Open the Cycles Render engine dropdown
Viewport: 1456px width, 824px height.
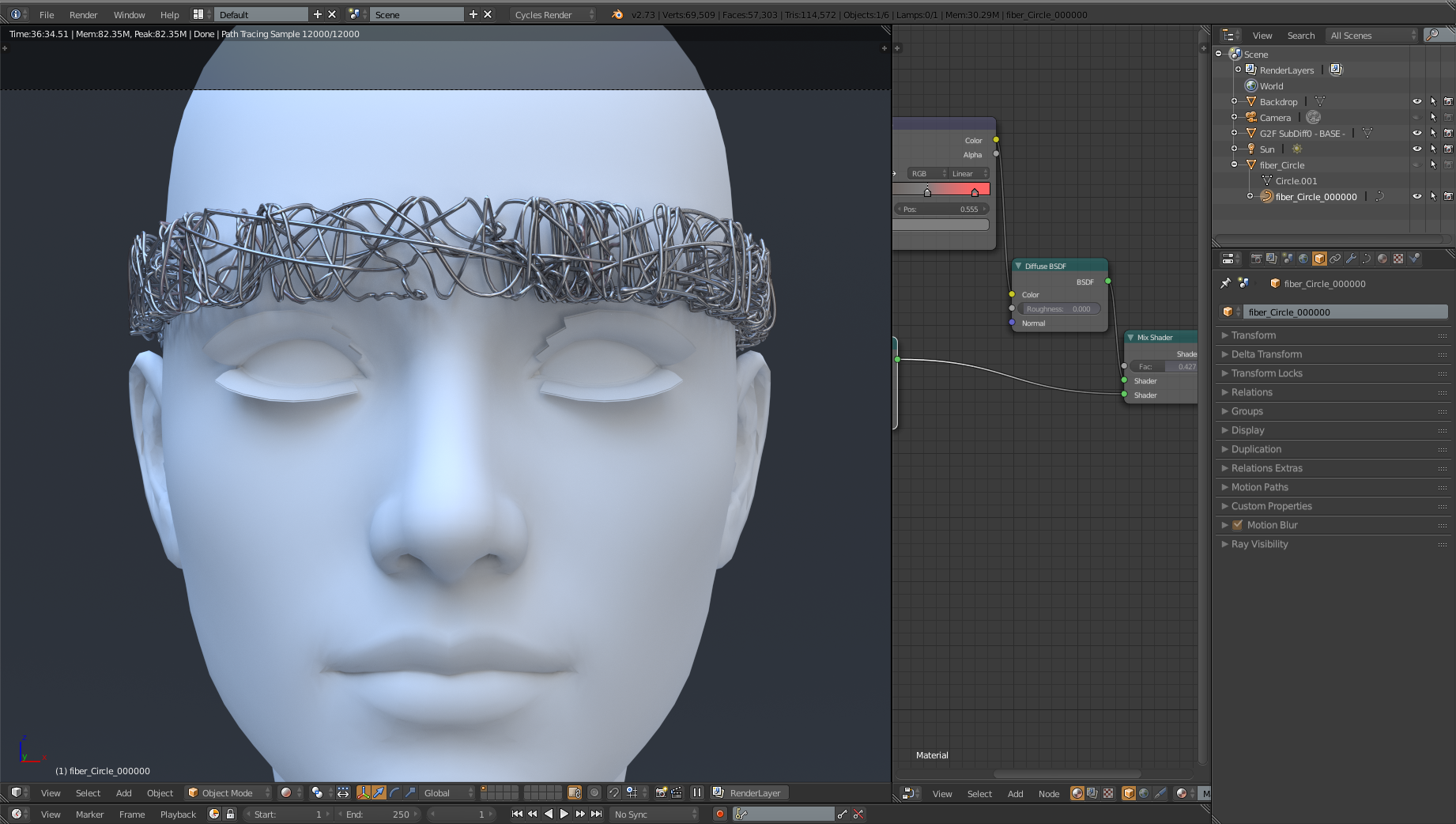[x=553, y=14]
